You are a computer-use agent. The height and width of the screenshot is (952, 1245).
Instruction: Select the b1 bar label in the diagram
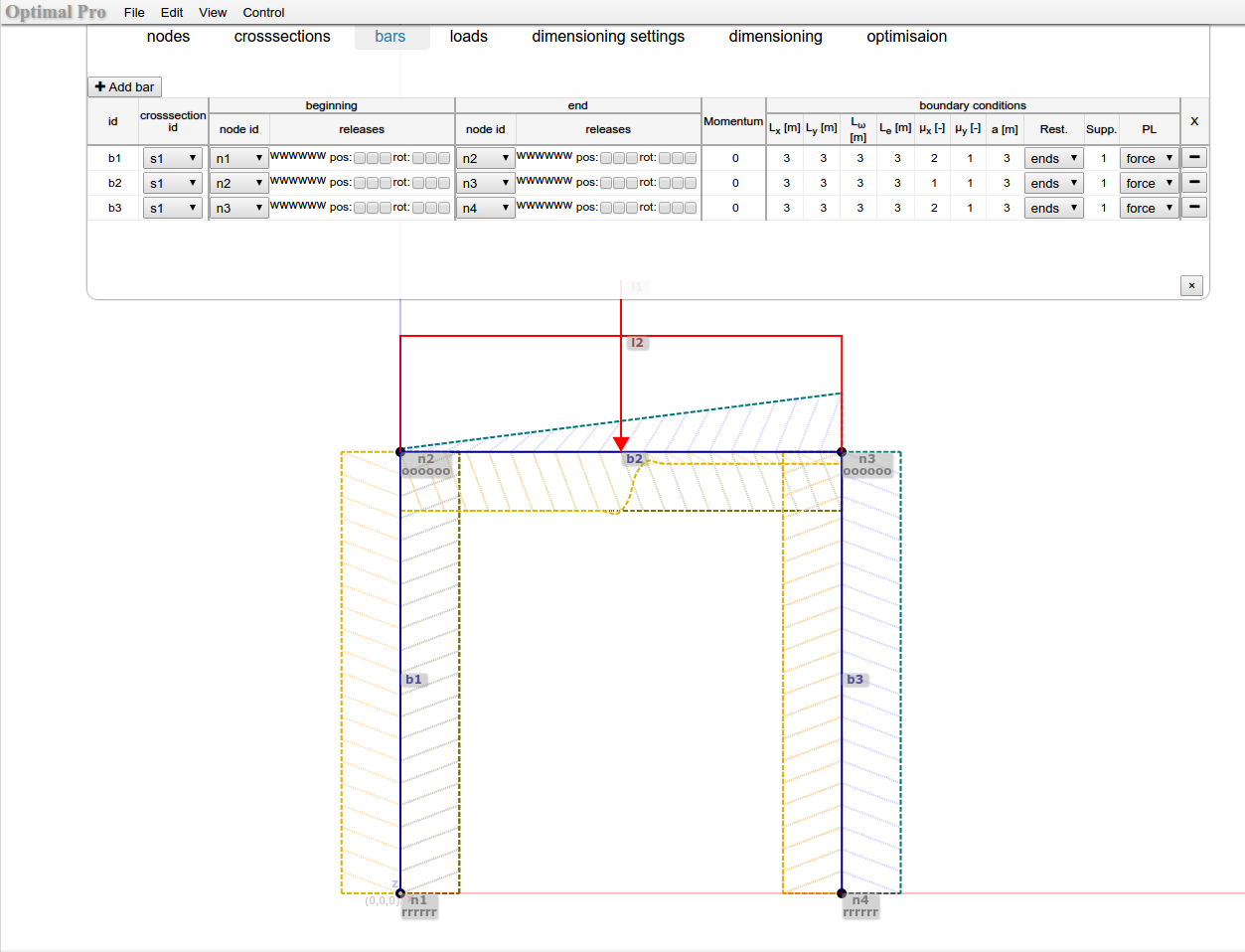click(413, 680)
